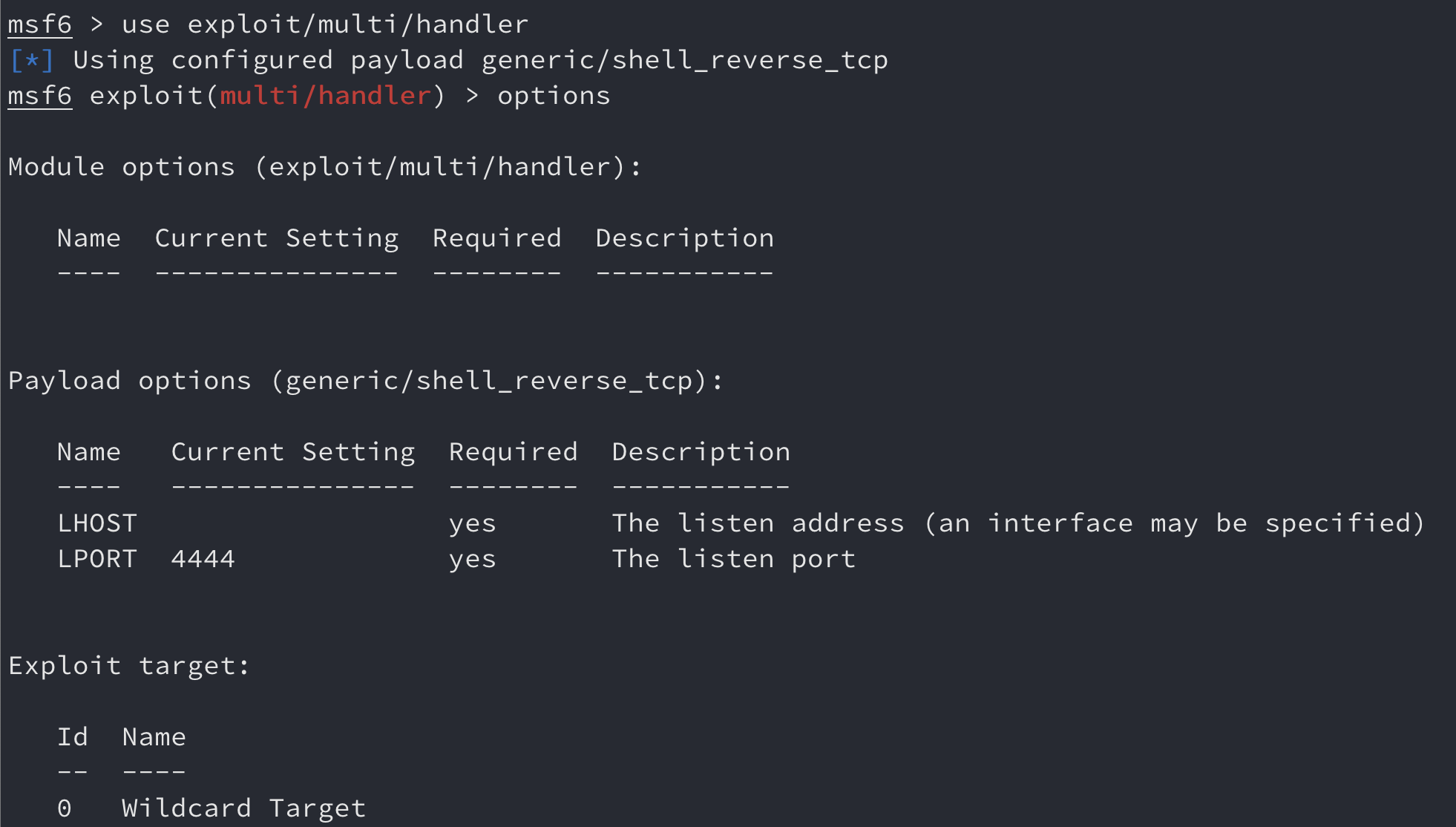
Task: Click 'The listen port' description text
Action: click(x=734, y=559)
